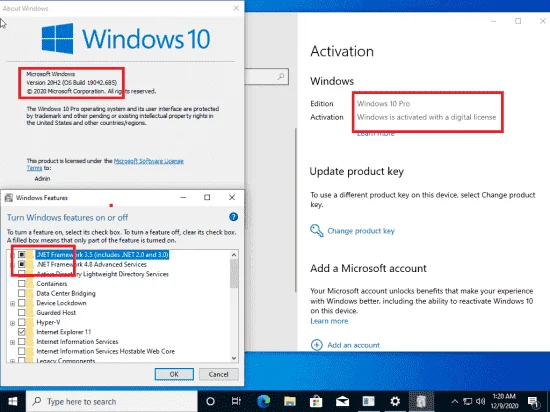Click the Windows Features title bar icon
550x412 pixels.
coord(9,198)
